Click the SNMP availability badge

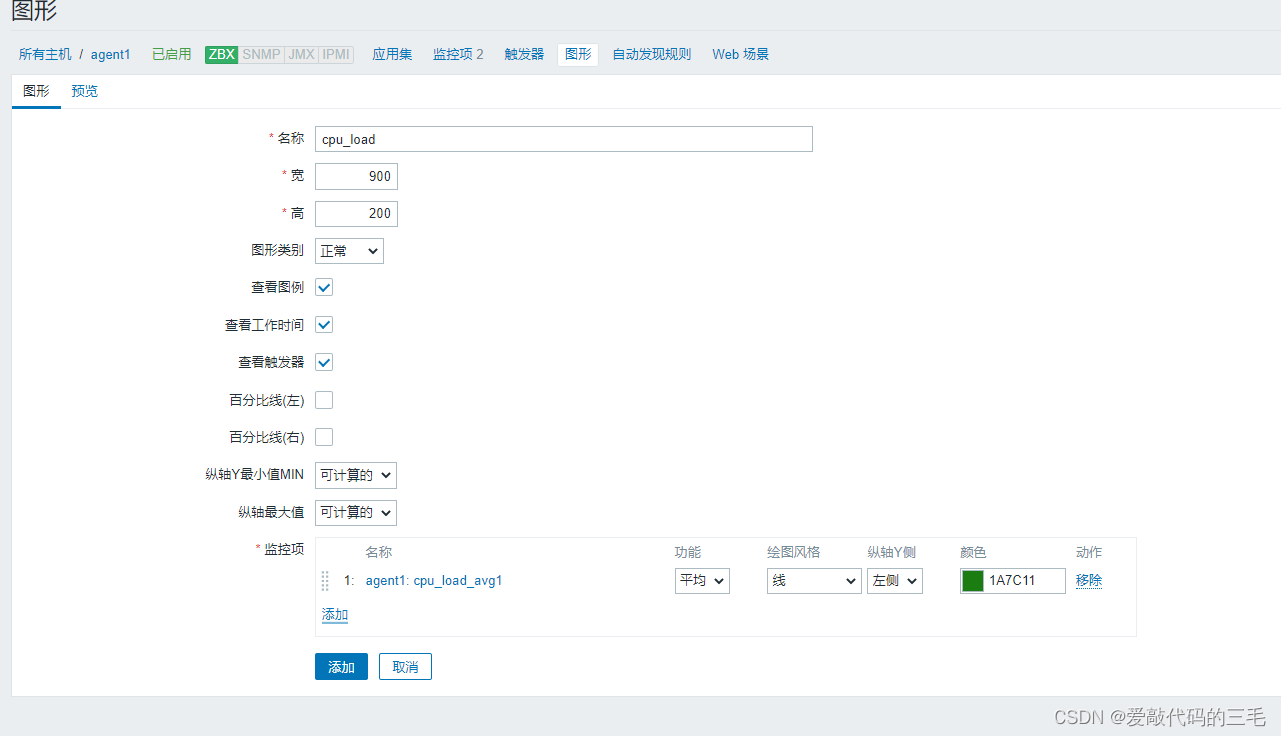tap(261, 55)
